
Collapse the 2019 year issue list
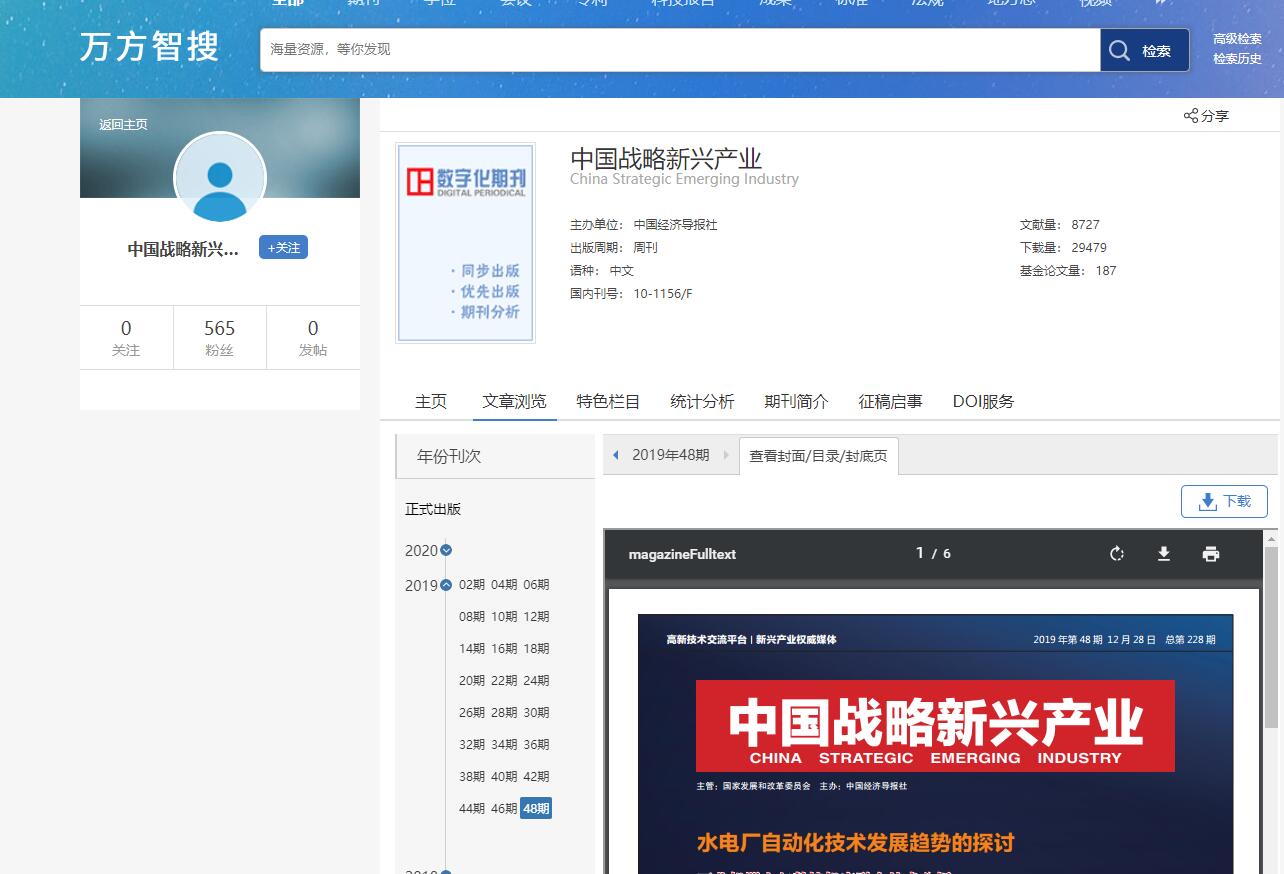(x=446, y=585)
